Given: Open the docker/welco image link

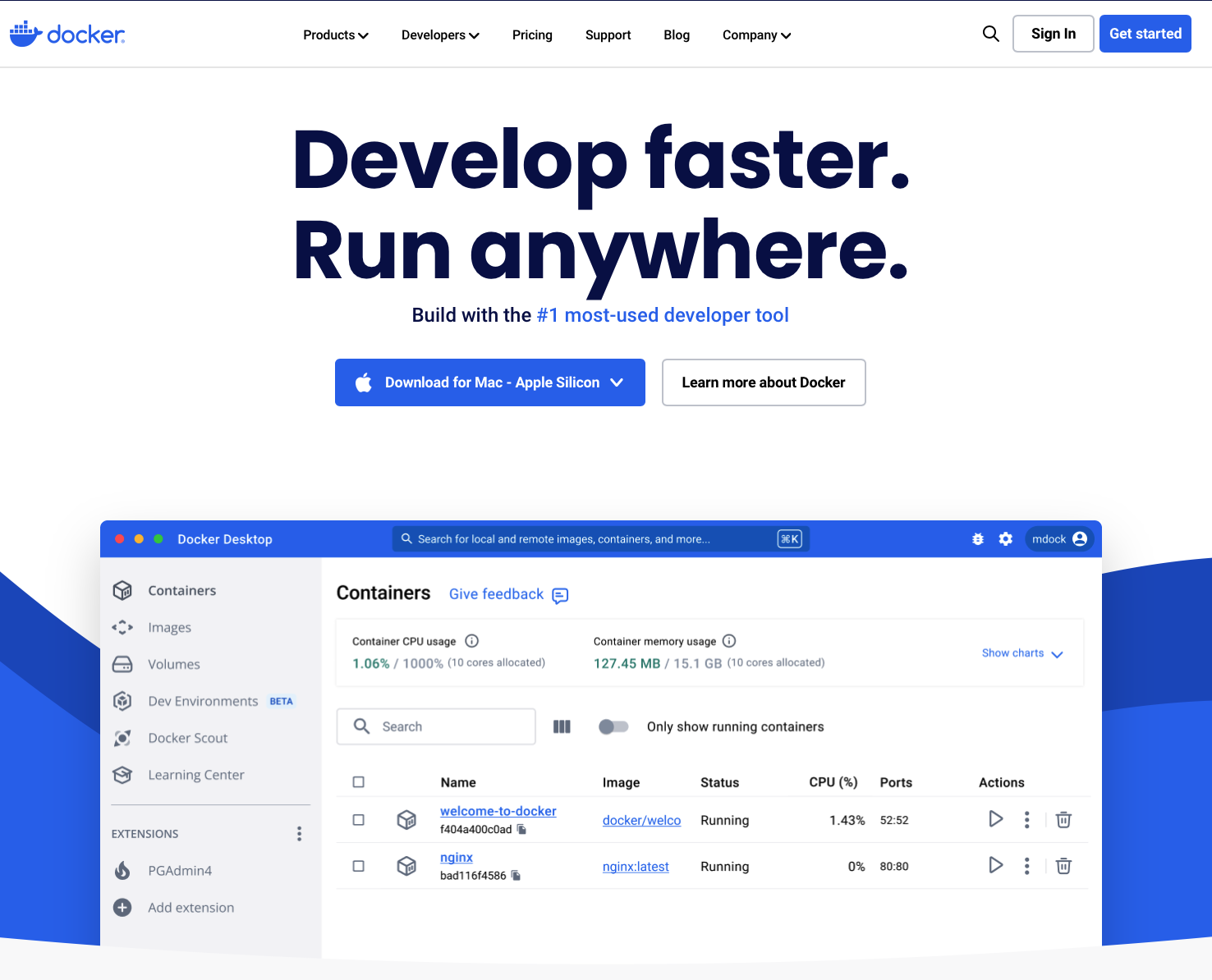Looking at the screenshot, I should point(641,821).
